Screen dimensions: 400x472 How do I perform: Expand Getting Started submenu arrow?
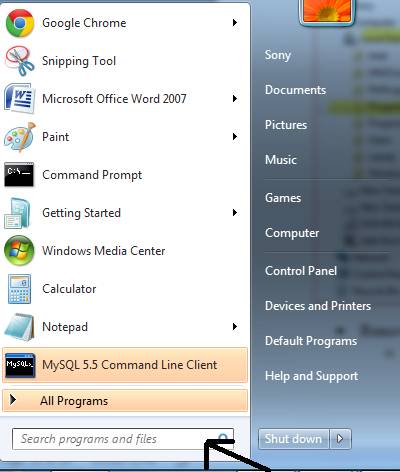tap(235, 213)
